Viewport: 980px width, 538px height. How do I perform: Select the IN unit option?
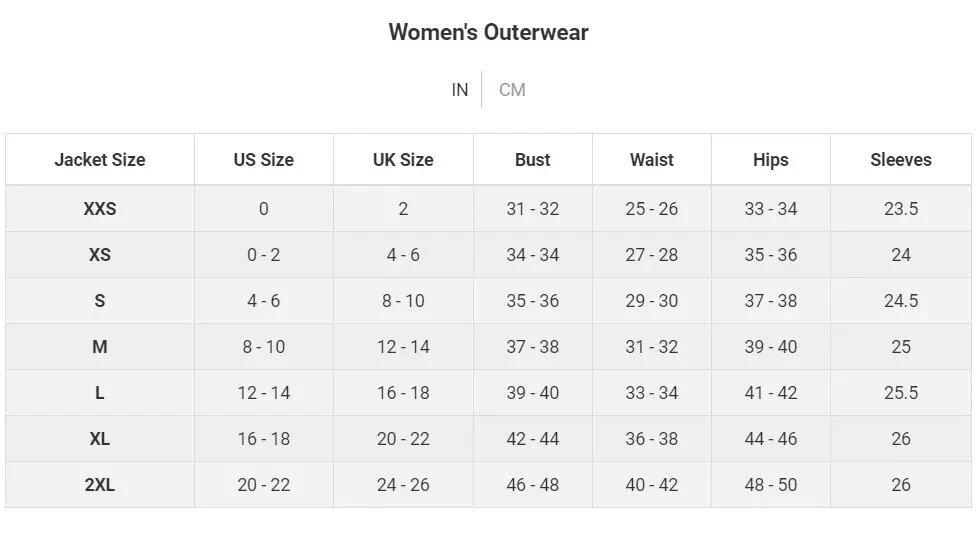[x=459, y=90]
